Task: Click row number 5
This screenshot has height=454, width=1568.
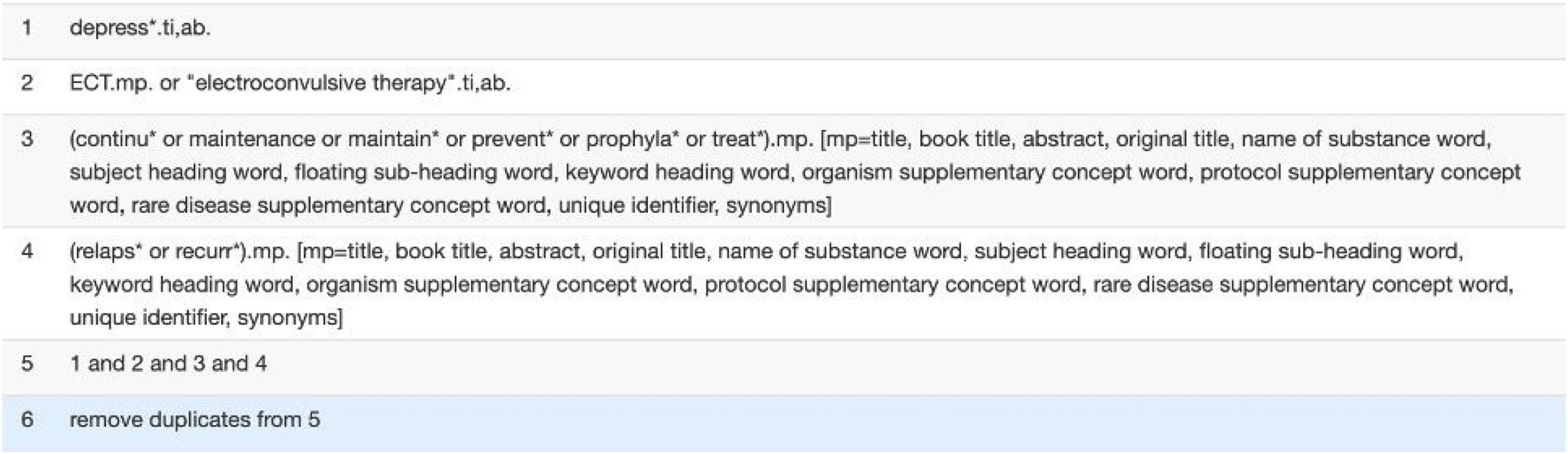Action: (27, 363)
